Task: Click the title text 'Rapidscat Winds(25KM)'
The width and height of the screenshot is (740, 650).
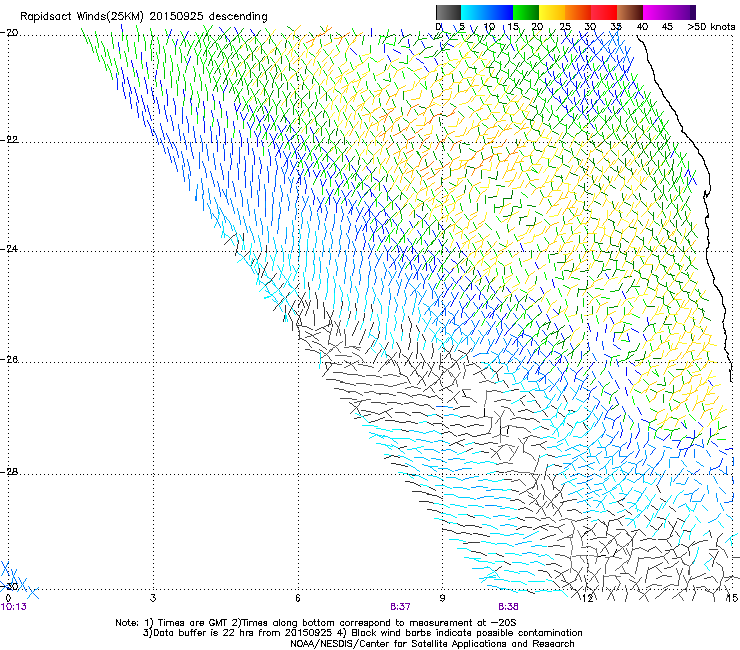Action: [x=81, y=17]
